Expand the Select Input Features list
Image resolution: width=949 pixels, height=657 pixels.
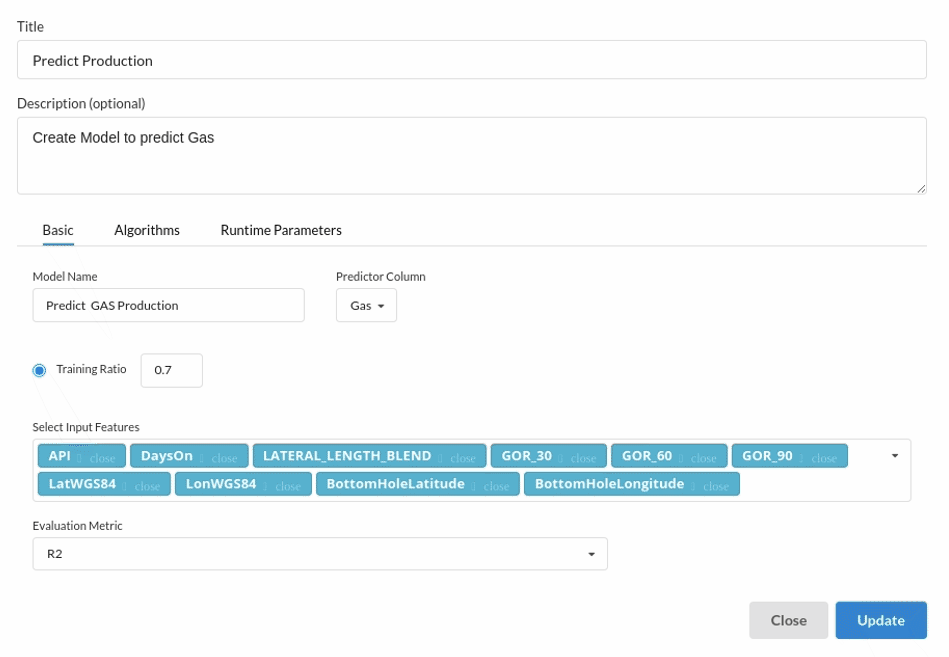tap(894, 456)
